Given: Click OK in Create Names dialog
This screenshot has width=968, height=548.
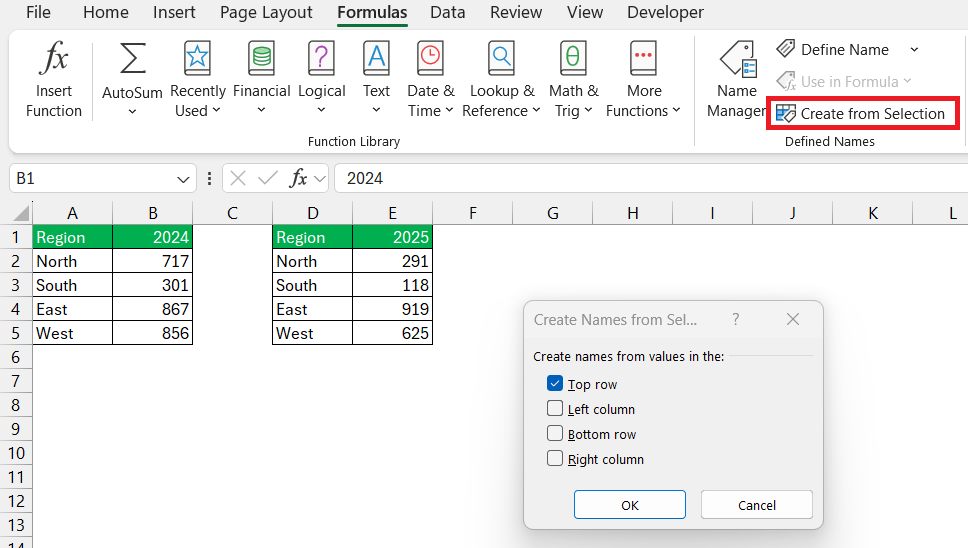Looking at the screenshot, I should [630, 505].
